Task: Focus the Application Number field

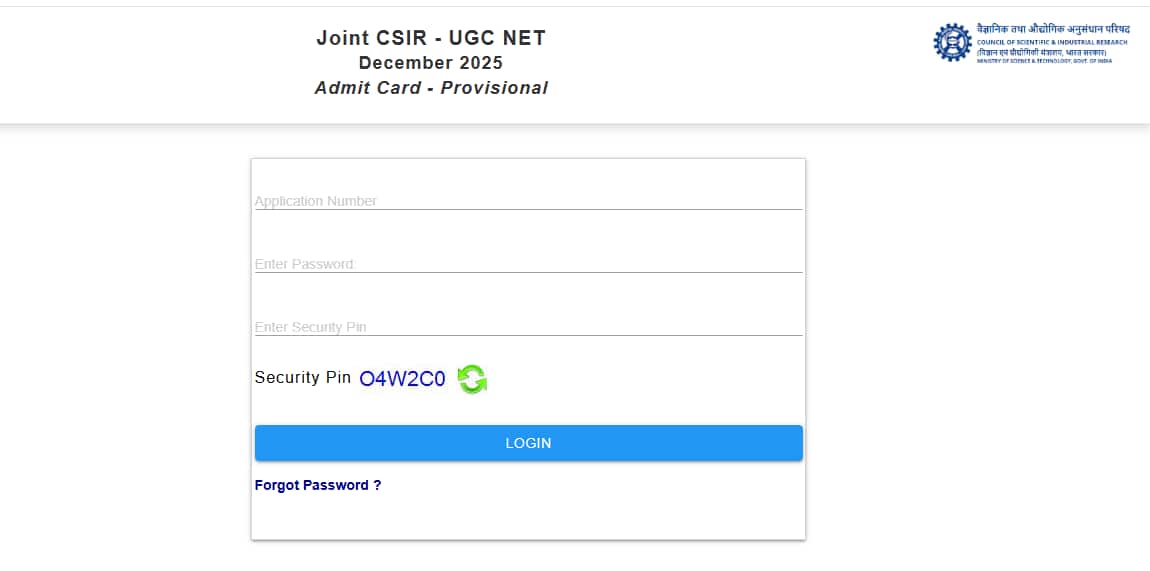Action: coord(528,200)
